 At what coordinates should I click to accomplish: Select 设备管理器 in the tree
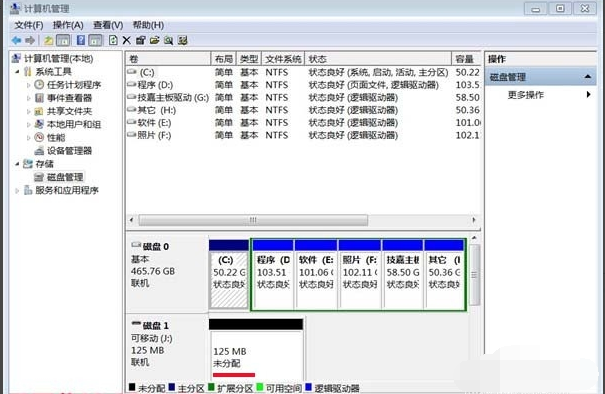point(69,151)
